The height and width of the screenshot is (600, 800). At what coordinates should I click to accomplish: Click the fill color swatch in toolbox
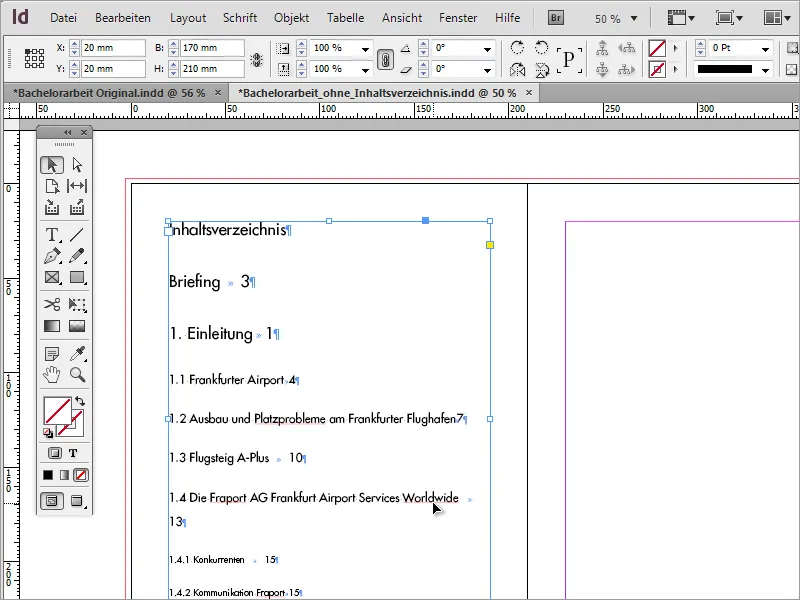pyautogui.click(x=57, y=410)
